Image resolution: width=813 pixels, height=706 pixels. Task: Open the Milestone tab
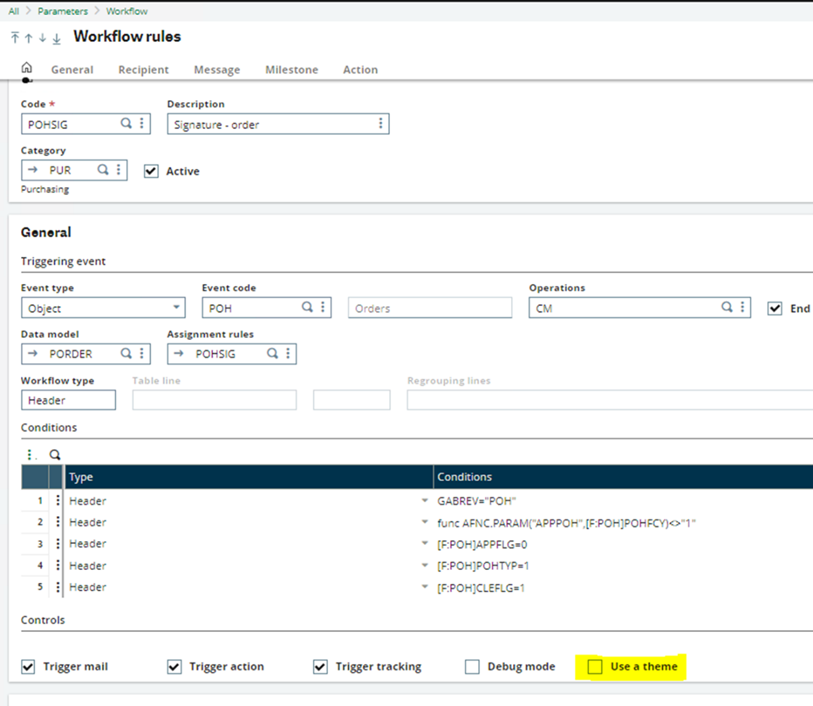[291, 70]
